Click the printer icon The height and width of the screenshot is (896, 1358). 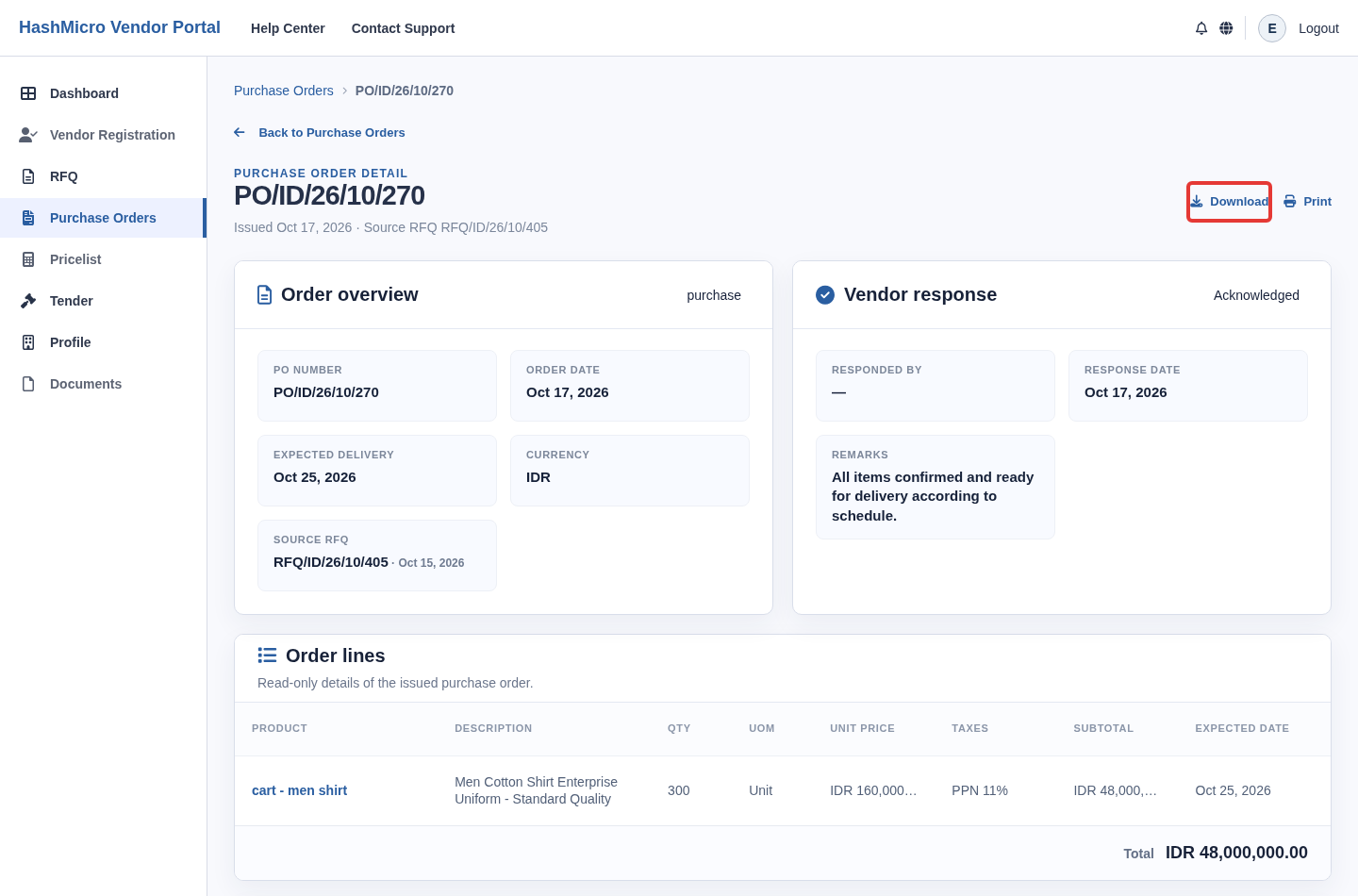1290,202
